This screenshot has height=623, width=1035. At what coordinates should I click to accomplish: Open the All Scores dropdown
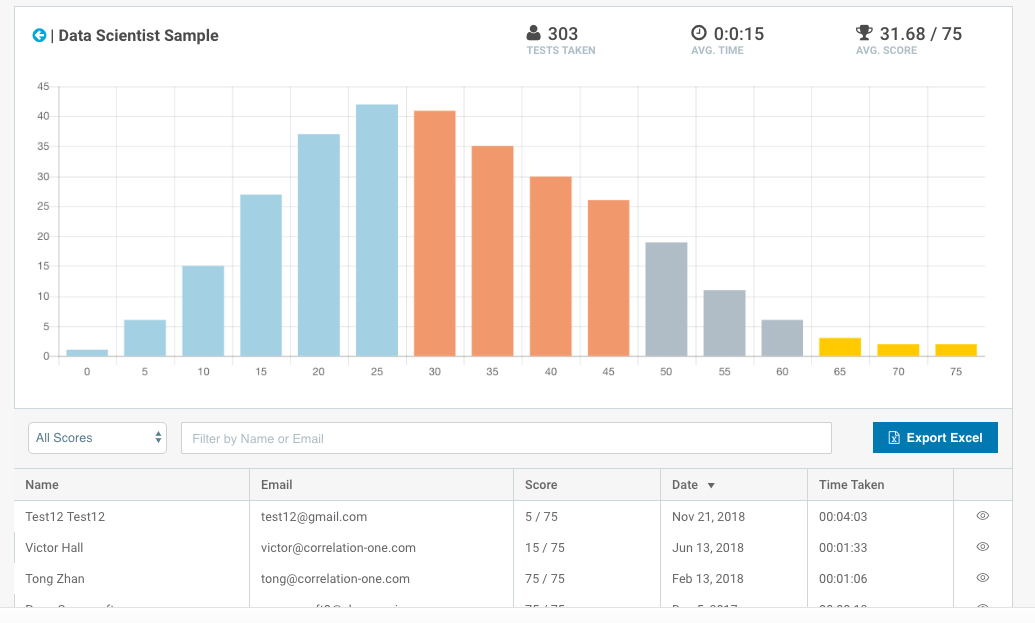tap(98, 438)
